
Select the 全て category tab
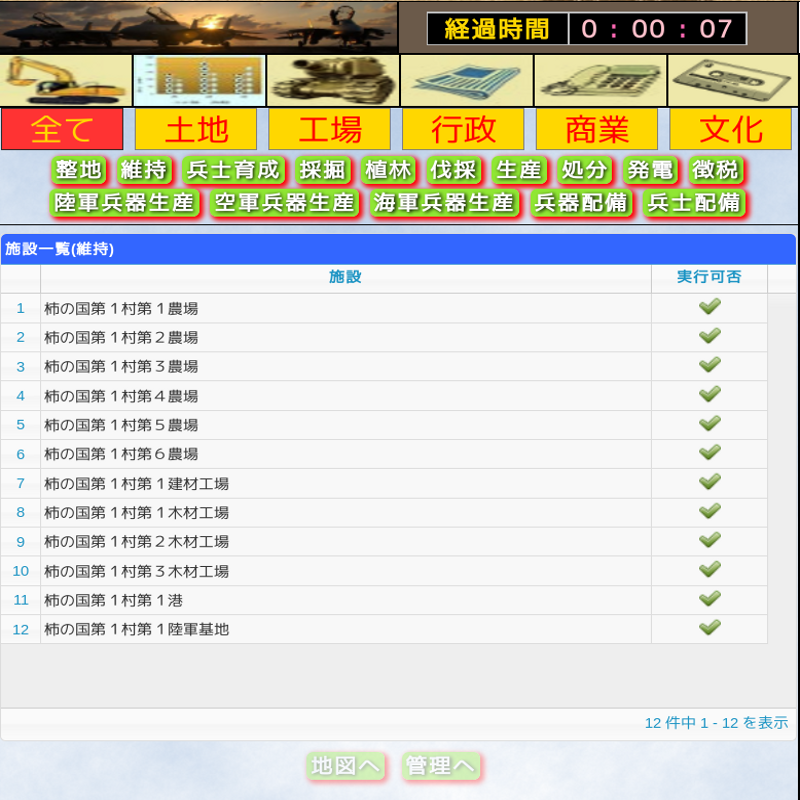coord(62,129)
